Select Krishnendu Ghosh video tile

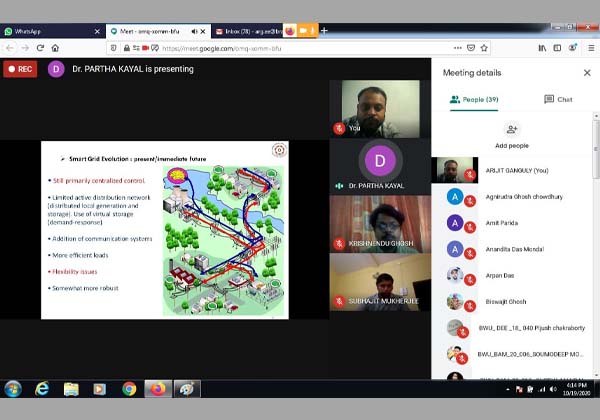pos(379,222)
